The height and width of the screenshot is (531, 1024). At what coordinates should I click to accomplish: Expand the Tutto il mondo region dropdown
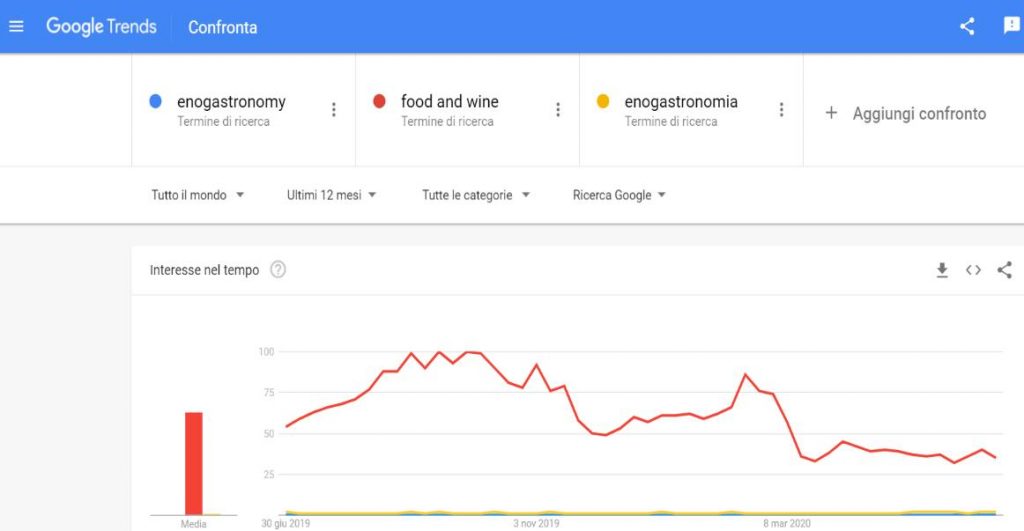[x=198, y=195]
